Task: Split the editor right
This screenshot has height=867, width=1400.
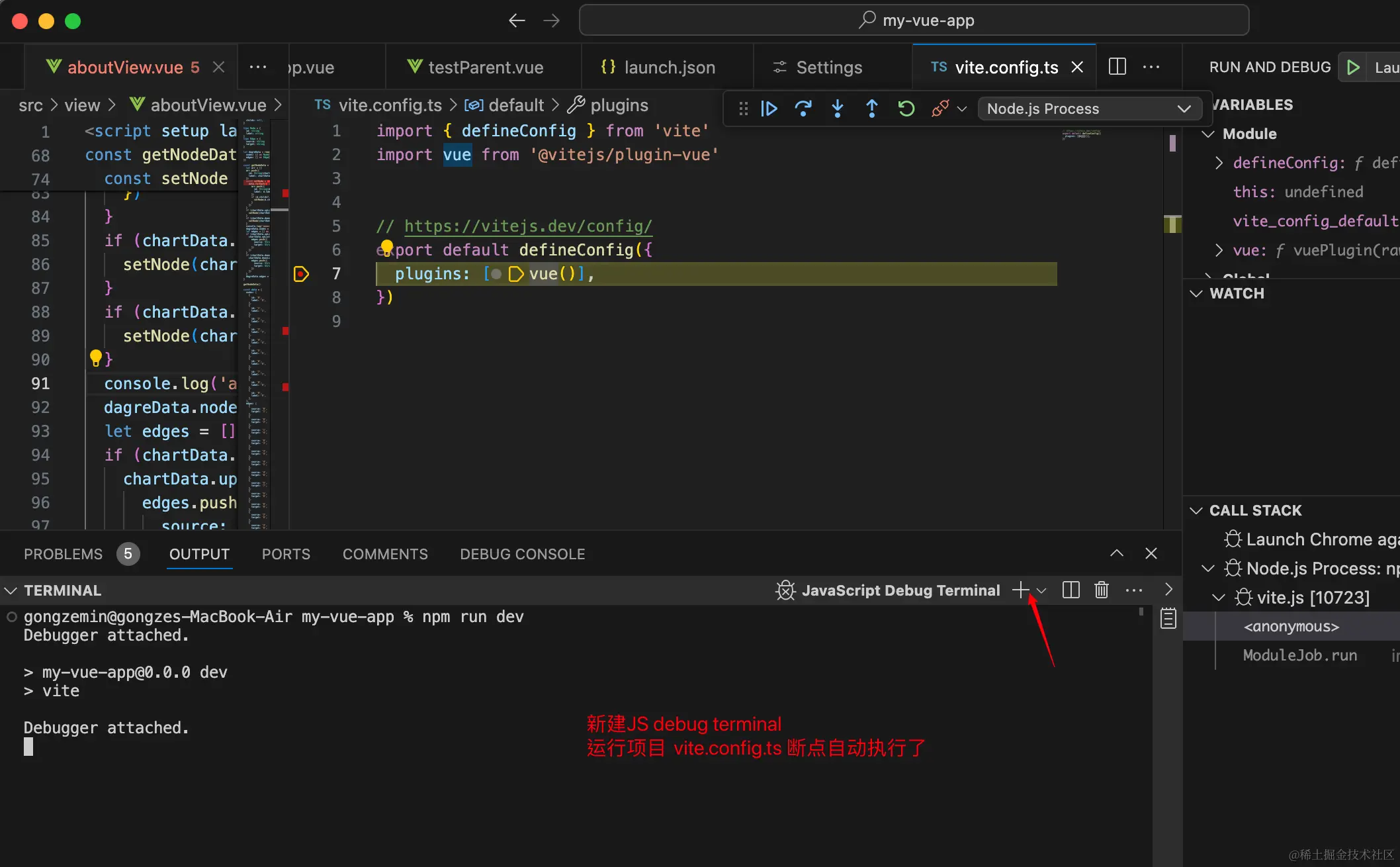Action: point(1117,67)
